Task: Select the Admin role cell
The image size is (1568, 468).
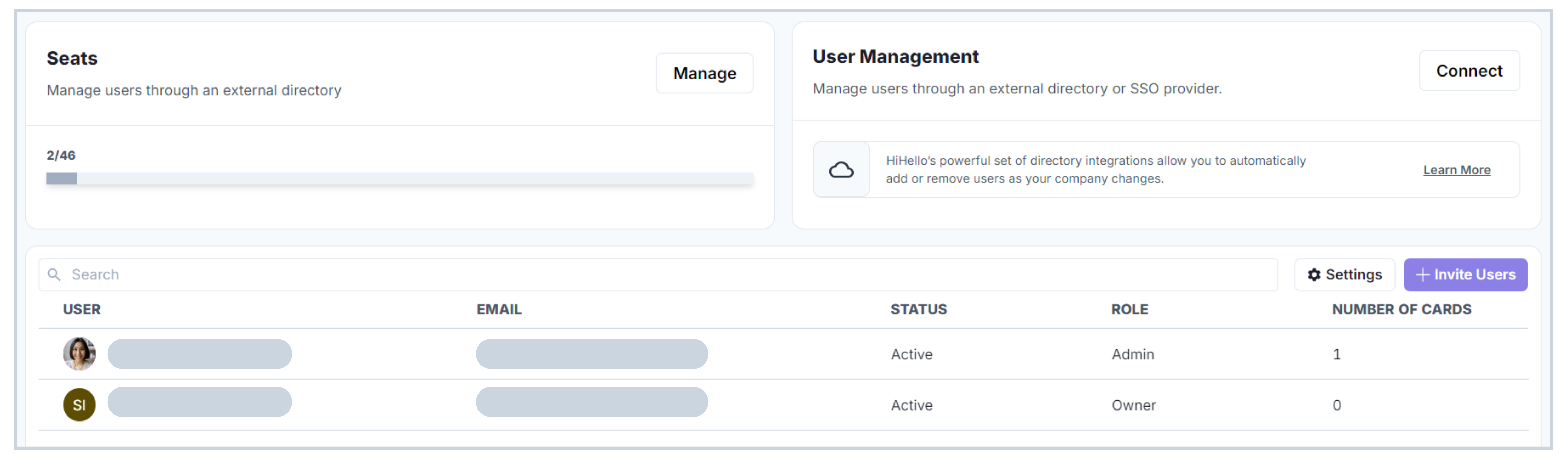Action: [1133, 354]
